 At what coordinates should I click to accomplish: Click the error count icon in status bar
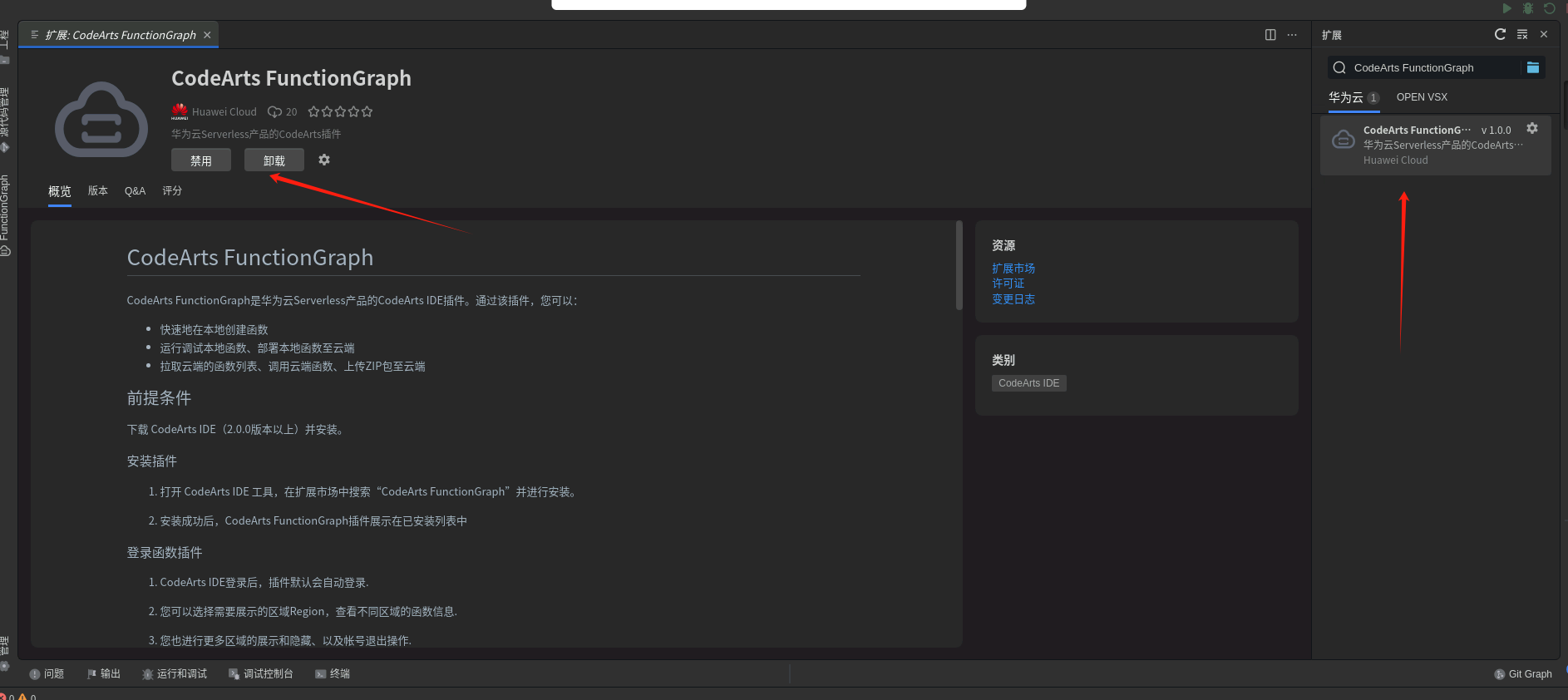point(3,697)
